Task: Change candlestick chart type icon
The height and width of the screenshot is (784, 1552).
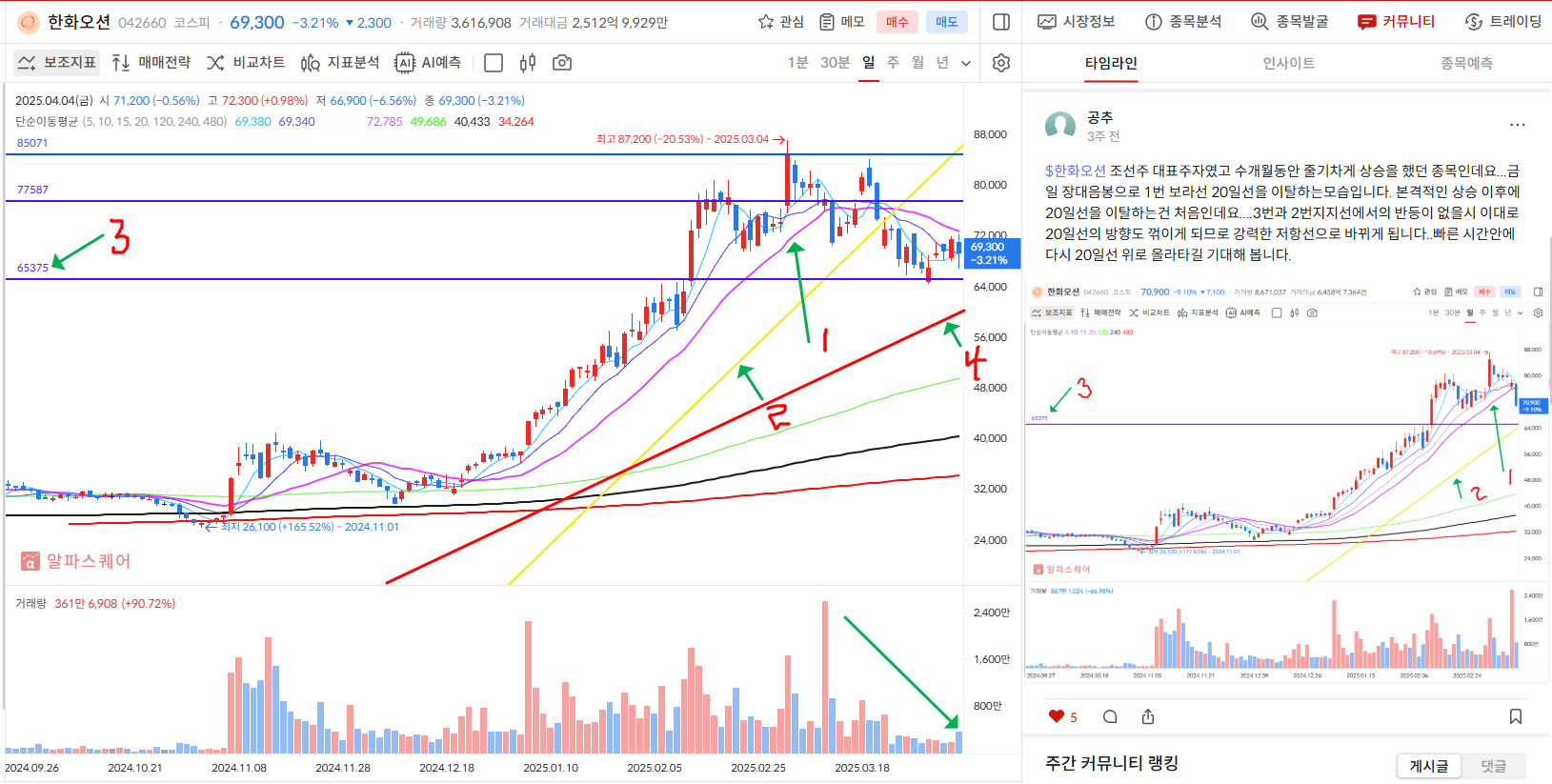Action: tap(528, 63)
